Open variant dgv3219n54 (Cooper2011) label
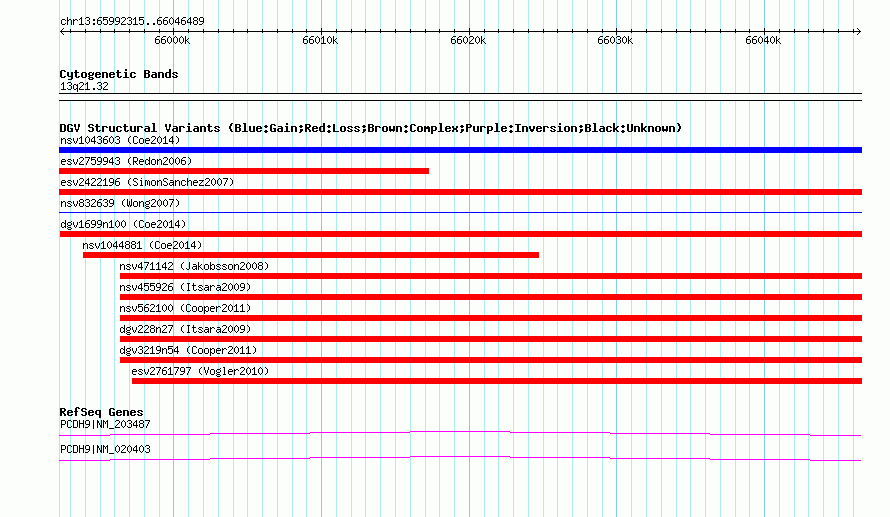Viewport: 890px width, 517px height. pyautogui.click(x=188, y=350)
